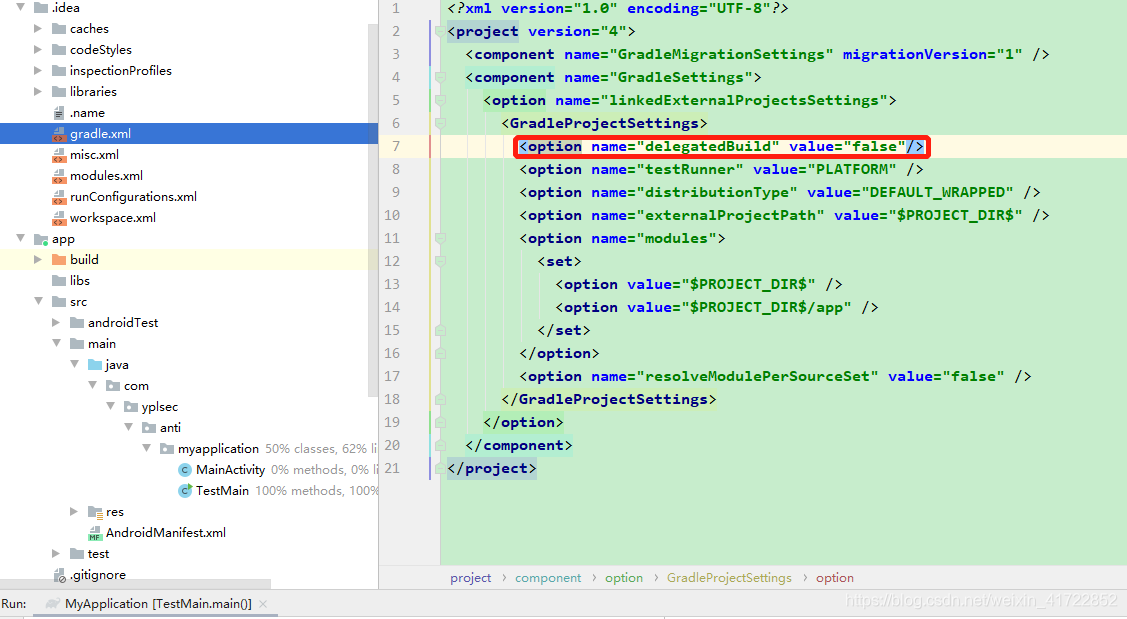Click the AndroidManifest.xml file icon
The image size is (1127, 619).
coord(95,533)
